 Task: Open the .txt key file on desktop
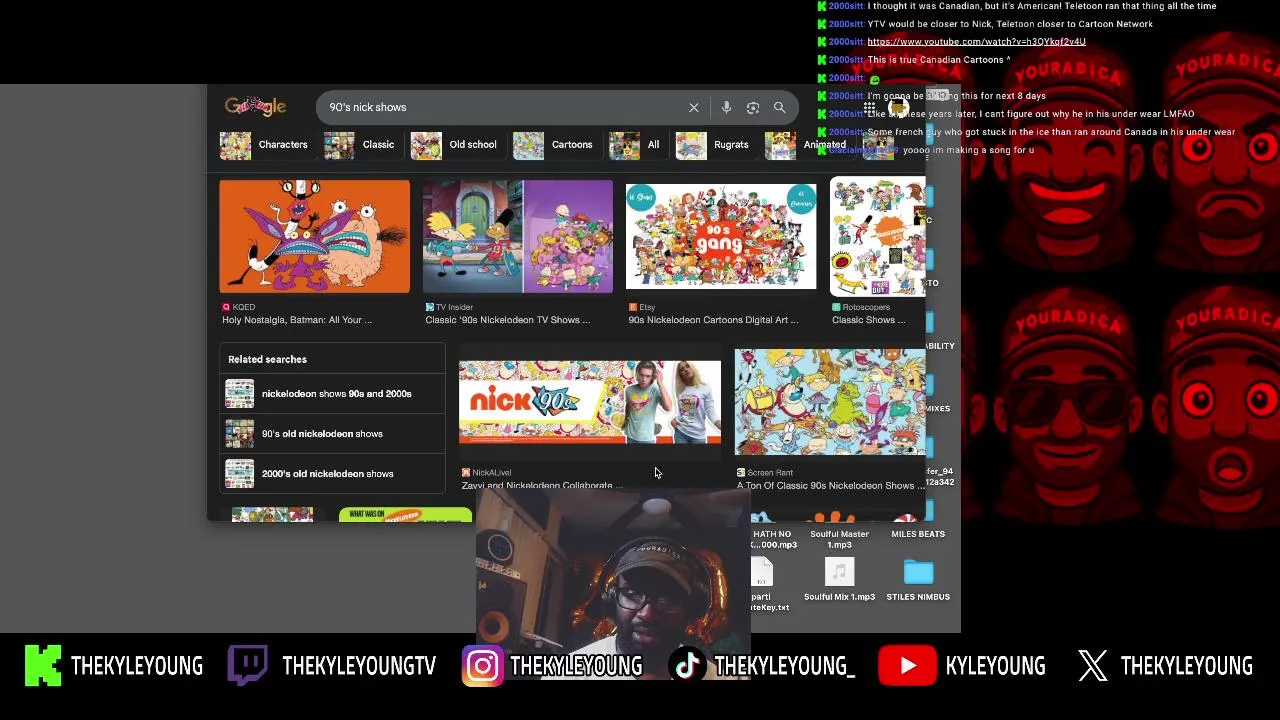click(763, 585)
